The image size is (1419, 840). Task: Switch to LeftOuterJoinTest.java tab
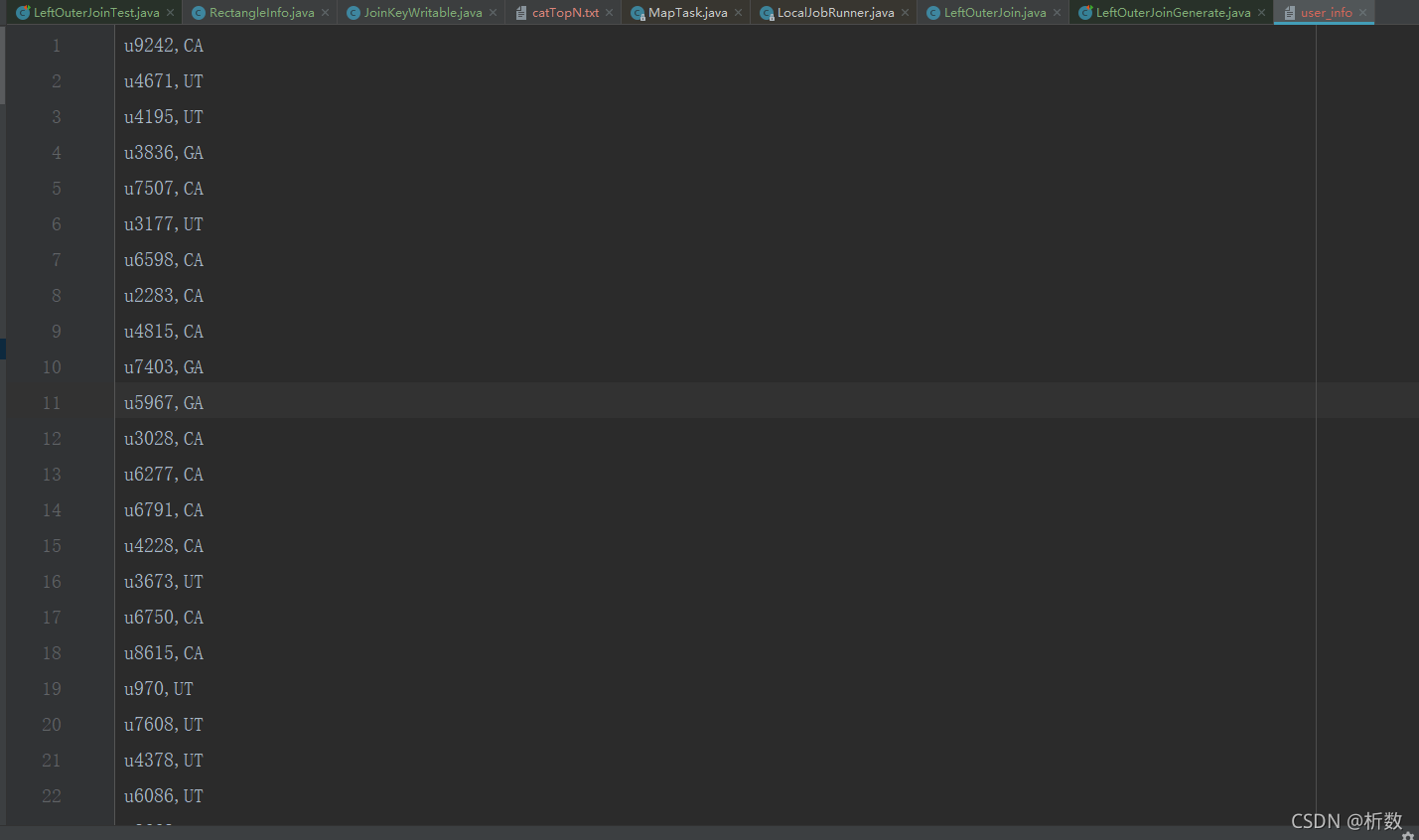point(96,13)
